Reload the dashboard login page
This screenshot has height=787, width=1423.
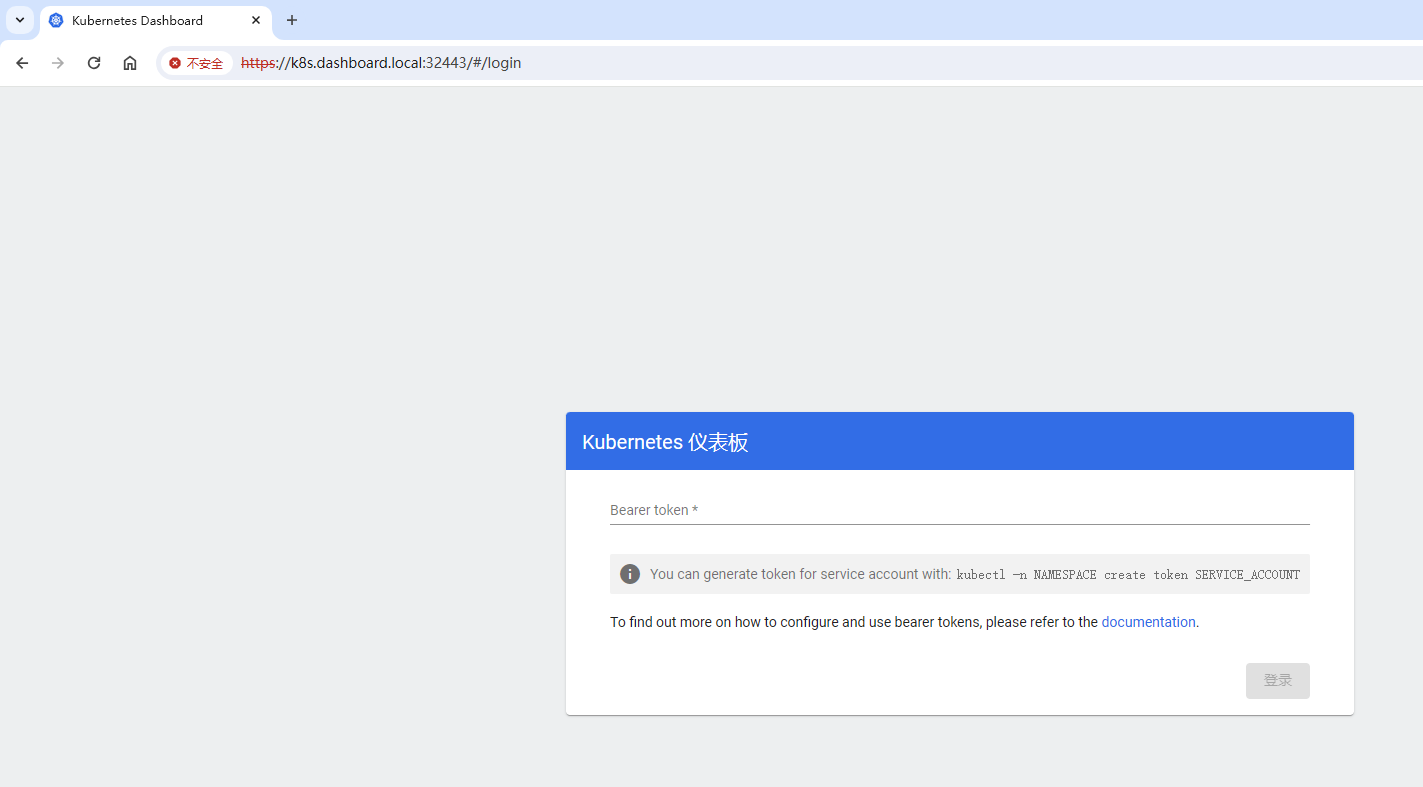94,63
